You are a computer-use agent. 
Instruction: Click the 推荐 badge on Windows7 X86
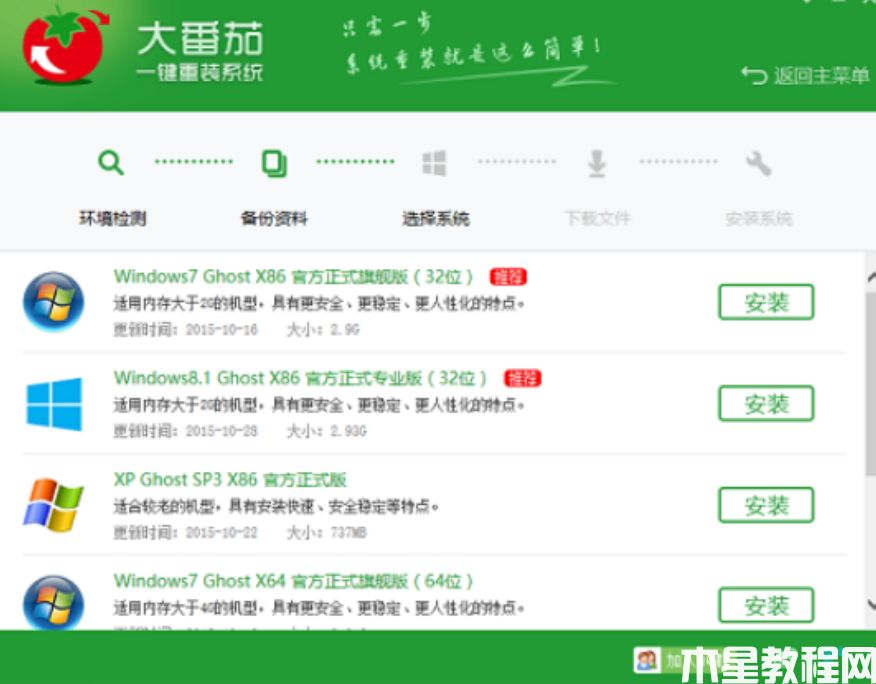click(x=508, y=277)
